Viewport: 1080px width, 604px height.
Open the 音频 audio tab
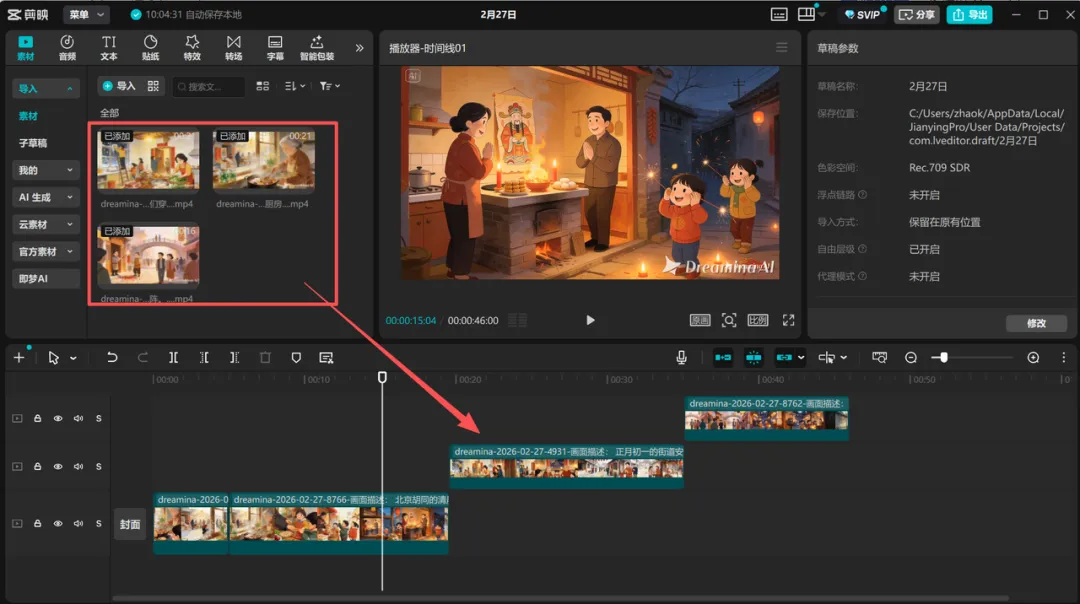click(x=67, y=48)
